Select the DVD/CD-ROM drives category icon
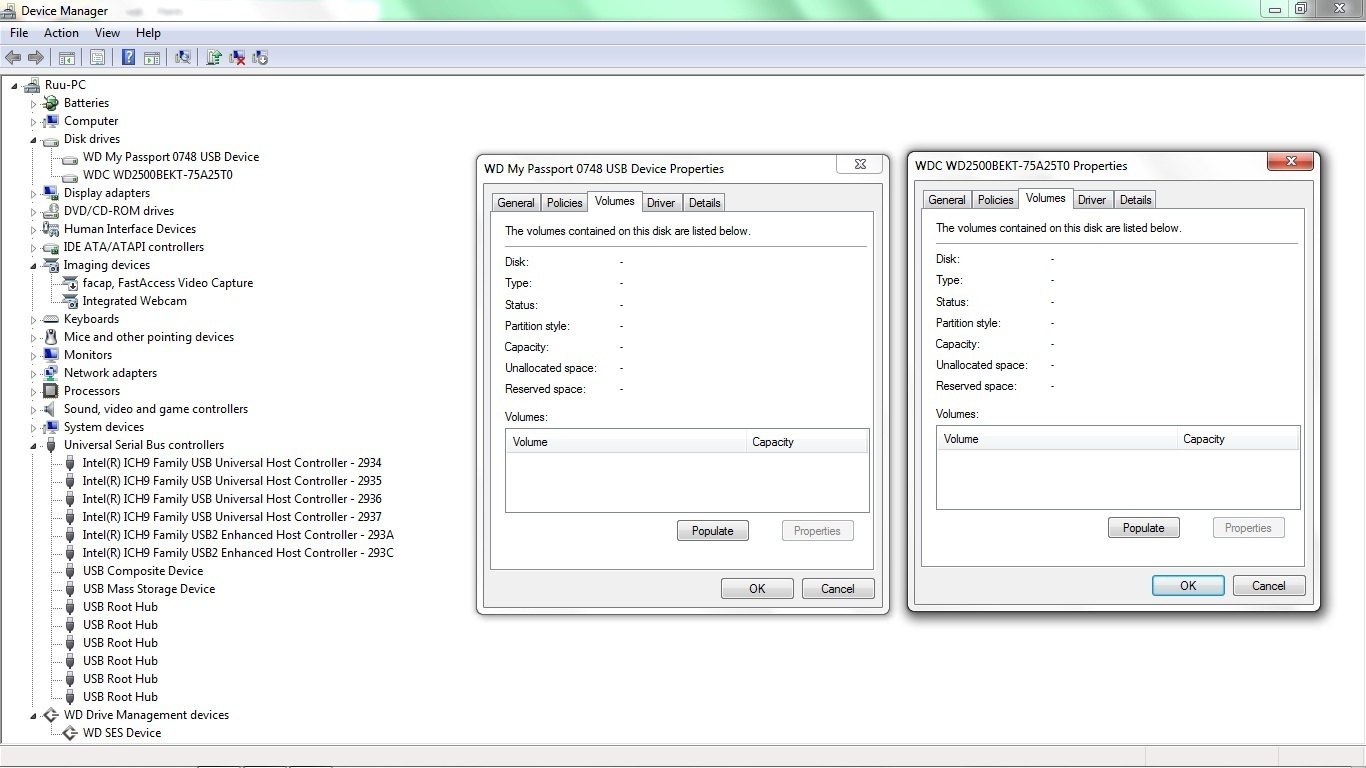The width and height of the screenshot is (1366, 768). (51, 211)
